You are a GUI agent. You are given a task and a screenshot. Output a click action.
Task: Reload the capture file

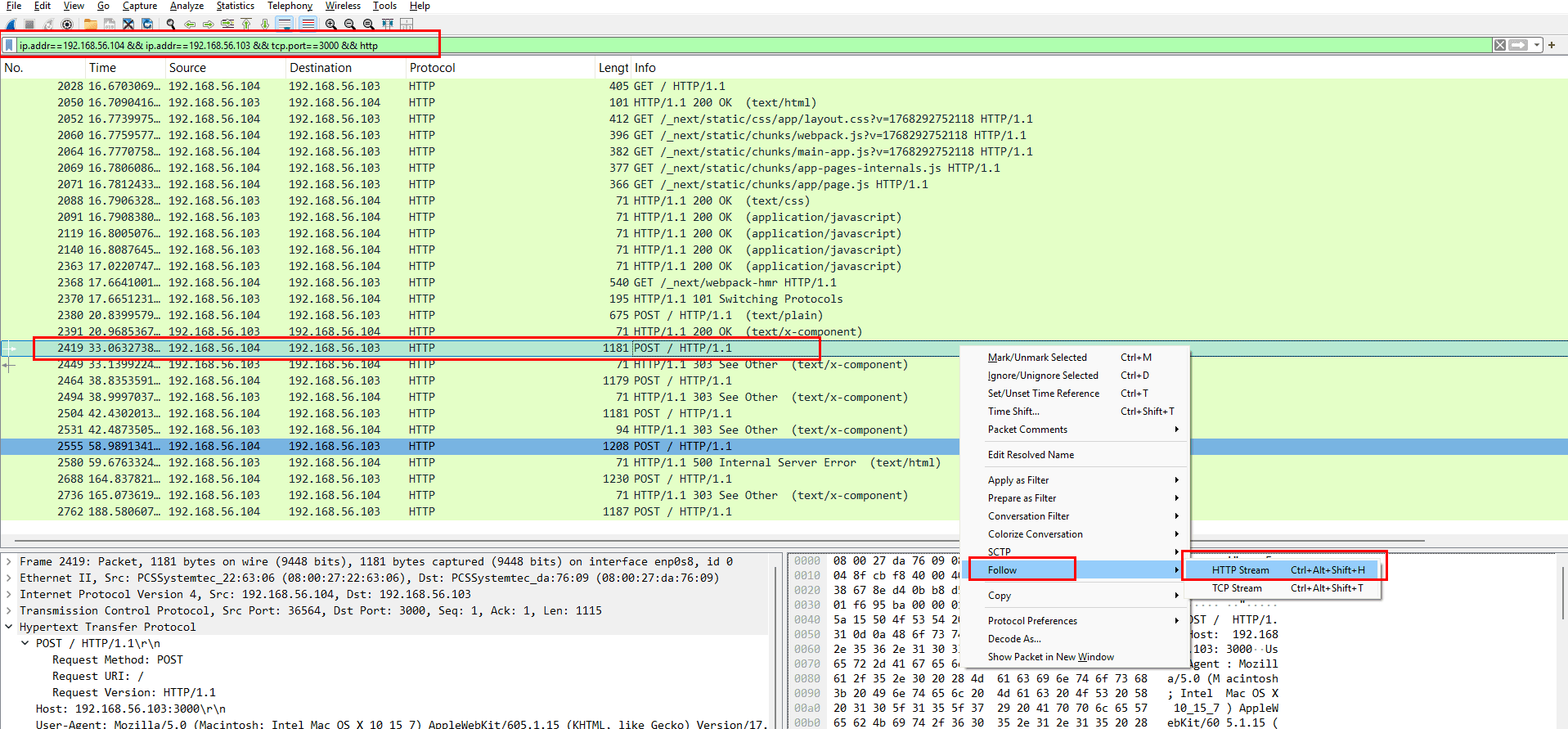tap(147, 25)
